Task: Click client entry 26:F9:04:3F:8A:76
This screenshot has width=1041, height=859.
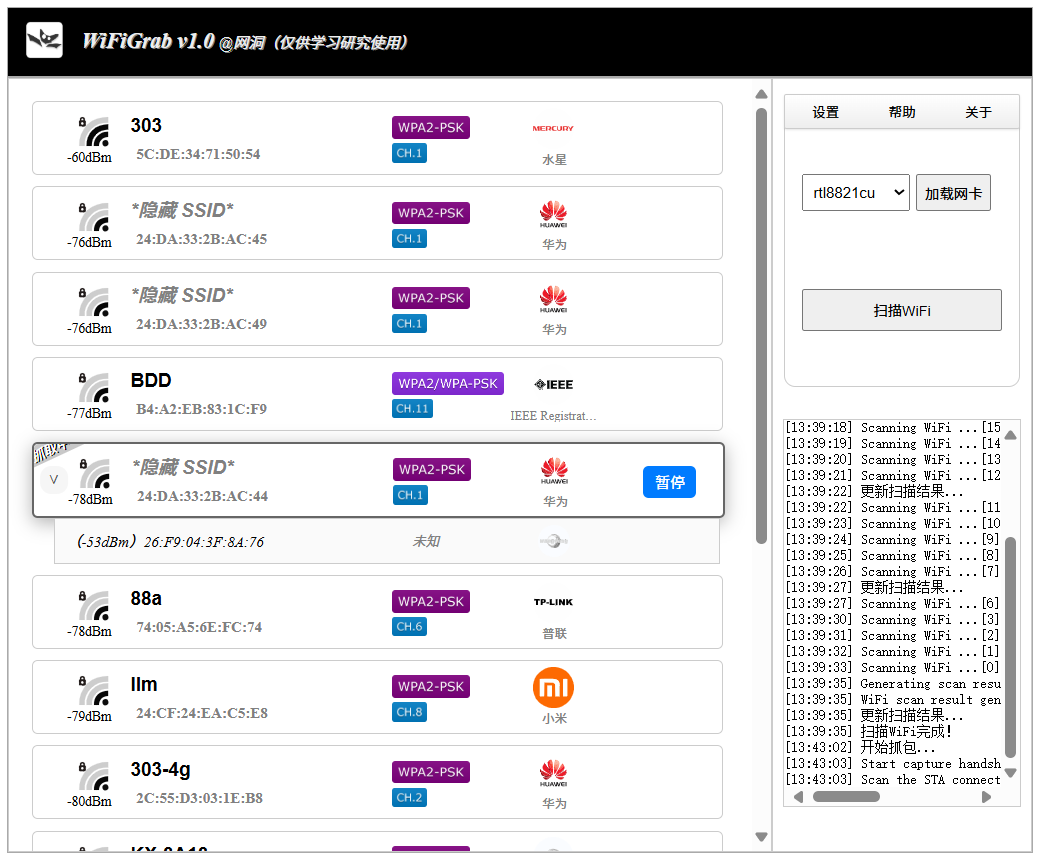Action: pyautogui.click(x=387, y=541)
